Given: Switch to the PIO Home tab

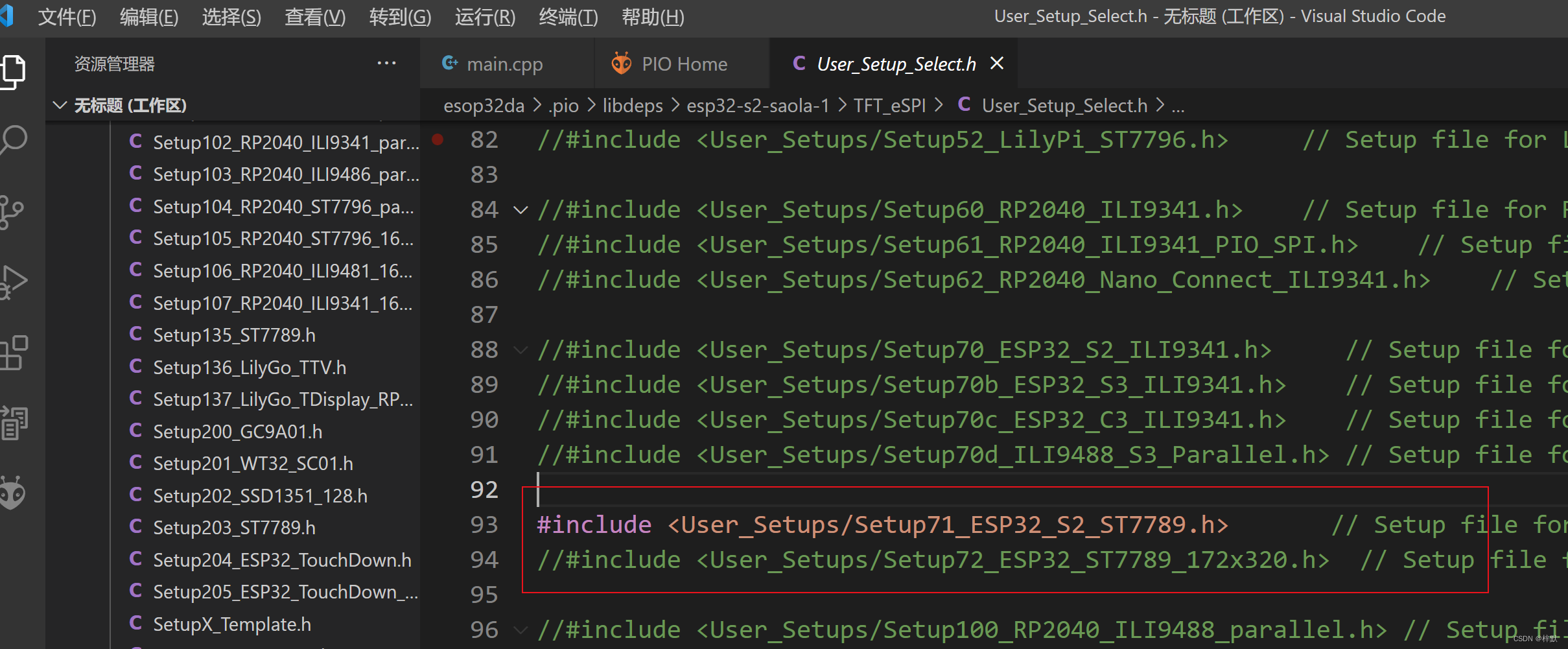Looking at the screenshot, I should (x=685, y=63).
